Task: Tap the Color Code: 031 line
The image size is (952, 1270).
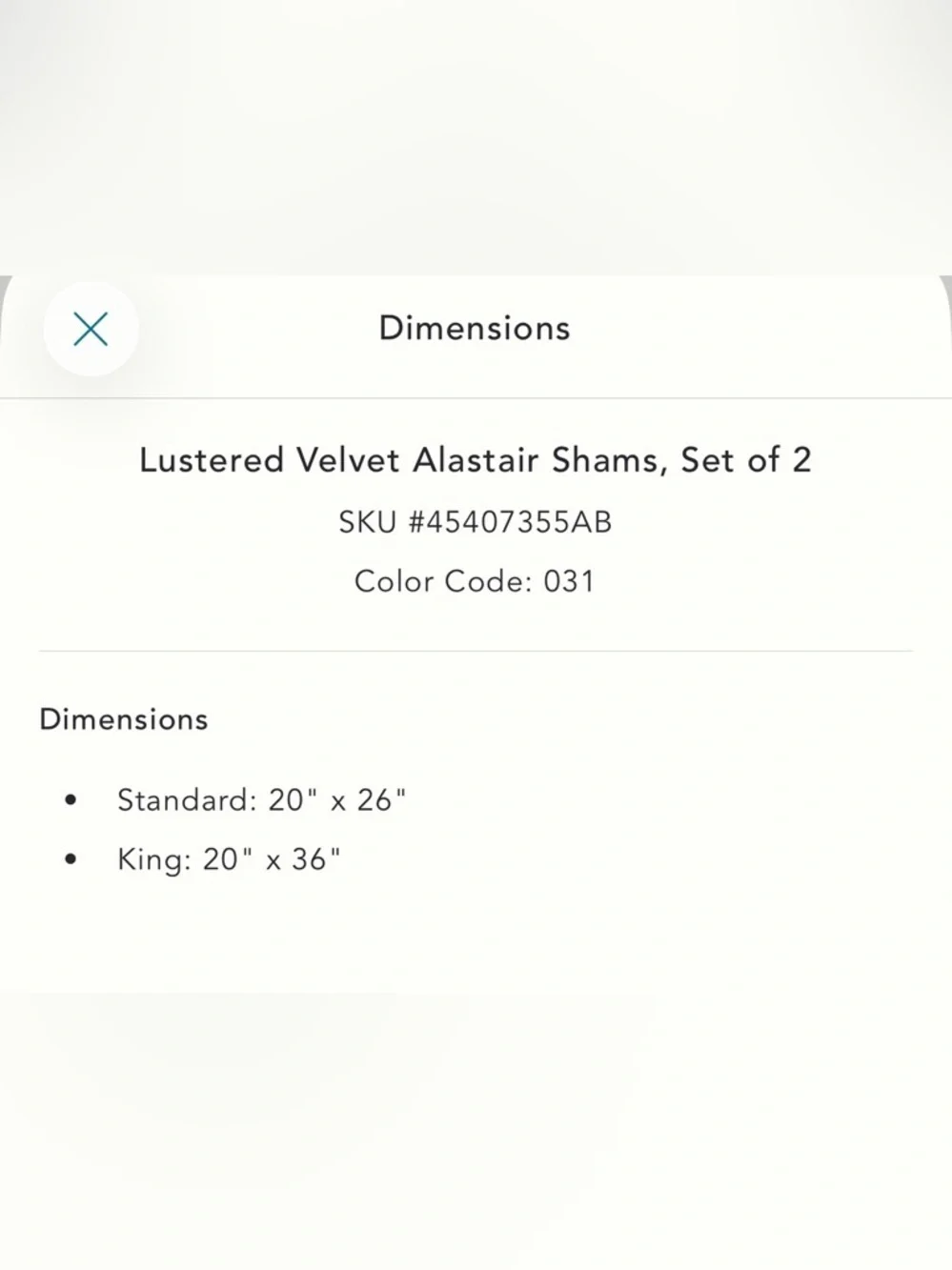Action: point(475,581)
